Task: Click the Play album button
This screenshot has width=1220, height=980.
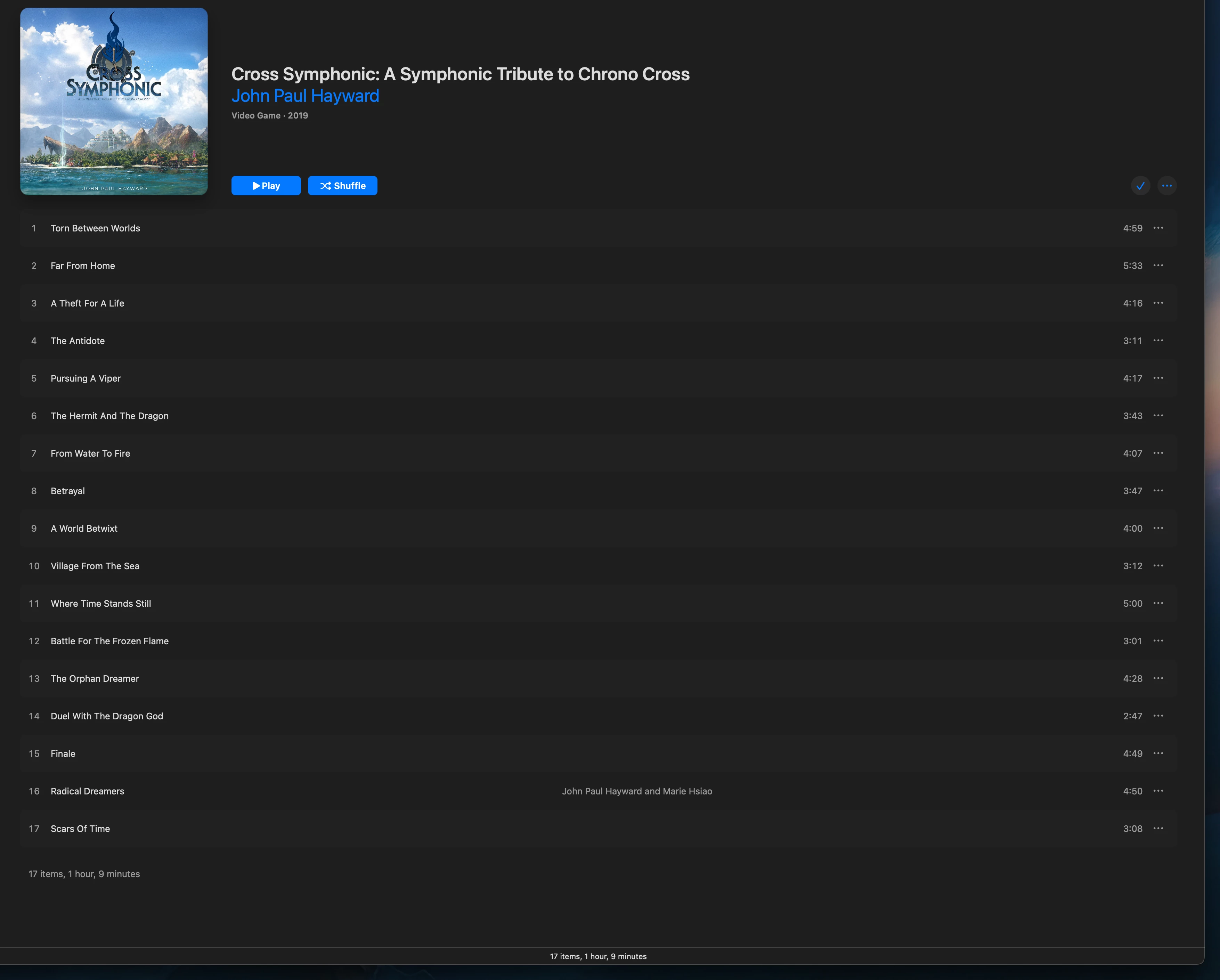Action: coord(266,186)
